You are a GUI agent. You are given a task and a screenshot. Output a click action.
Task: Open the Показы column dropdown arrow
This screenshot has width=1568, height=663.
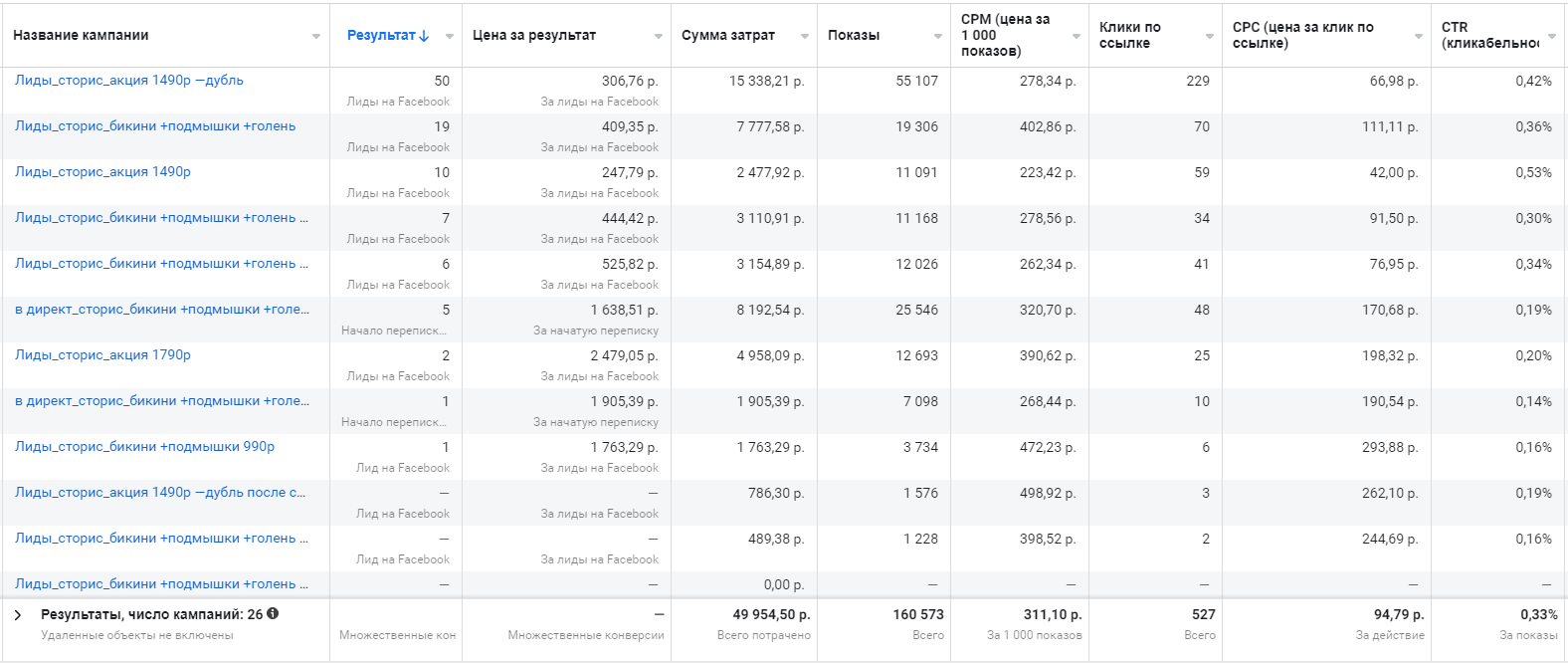point(938,37)
